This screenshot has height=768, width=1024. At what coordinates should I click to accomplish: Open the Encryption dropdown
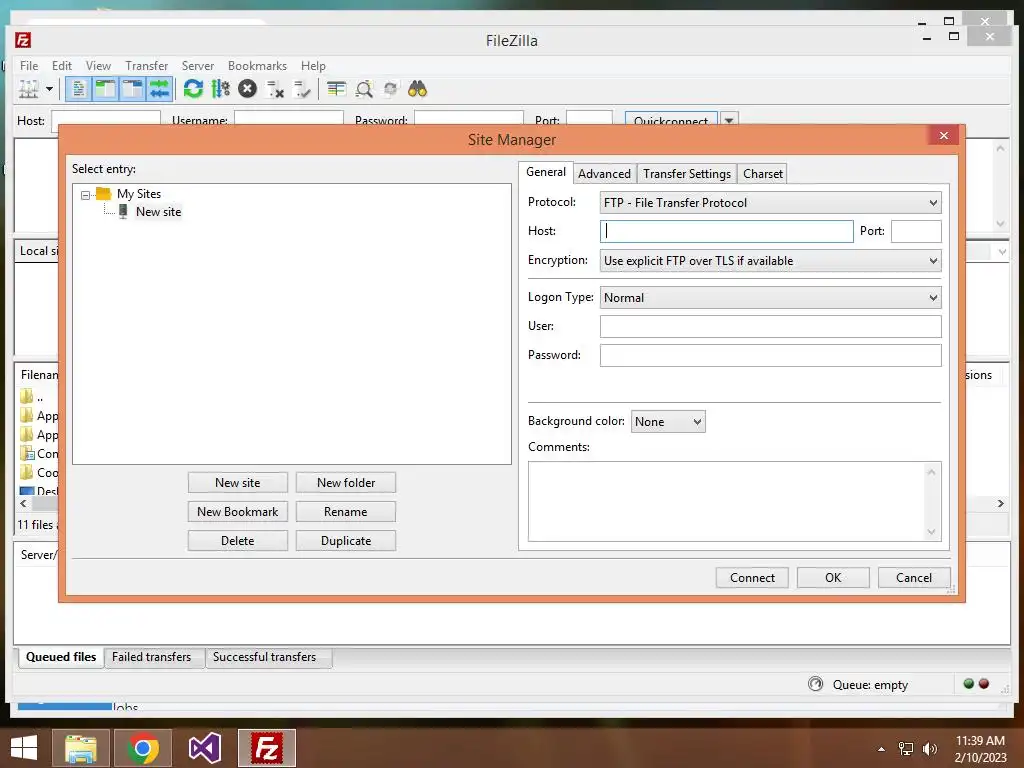point(771,261)
